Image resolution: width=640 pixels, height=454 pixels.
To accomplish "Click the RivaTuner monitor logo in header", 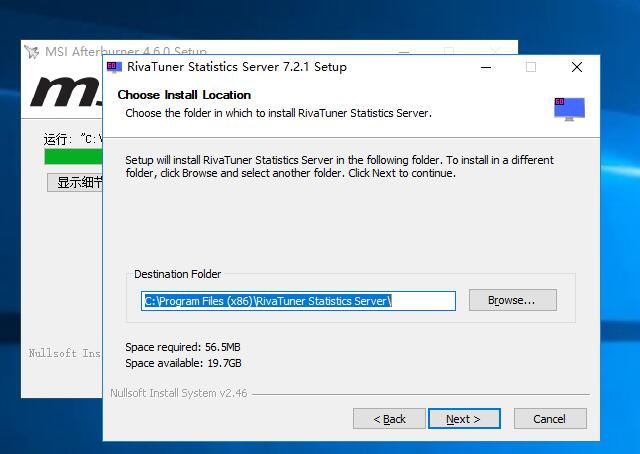I will (x=569, y=109).
